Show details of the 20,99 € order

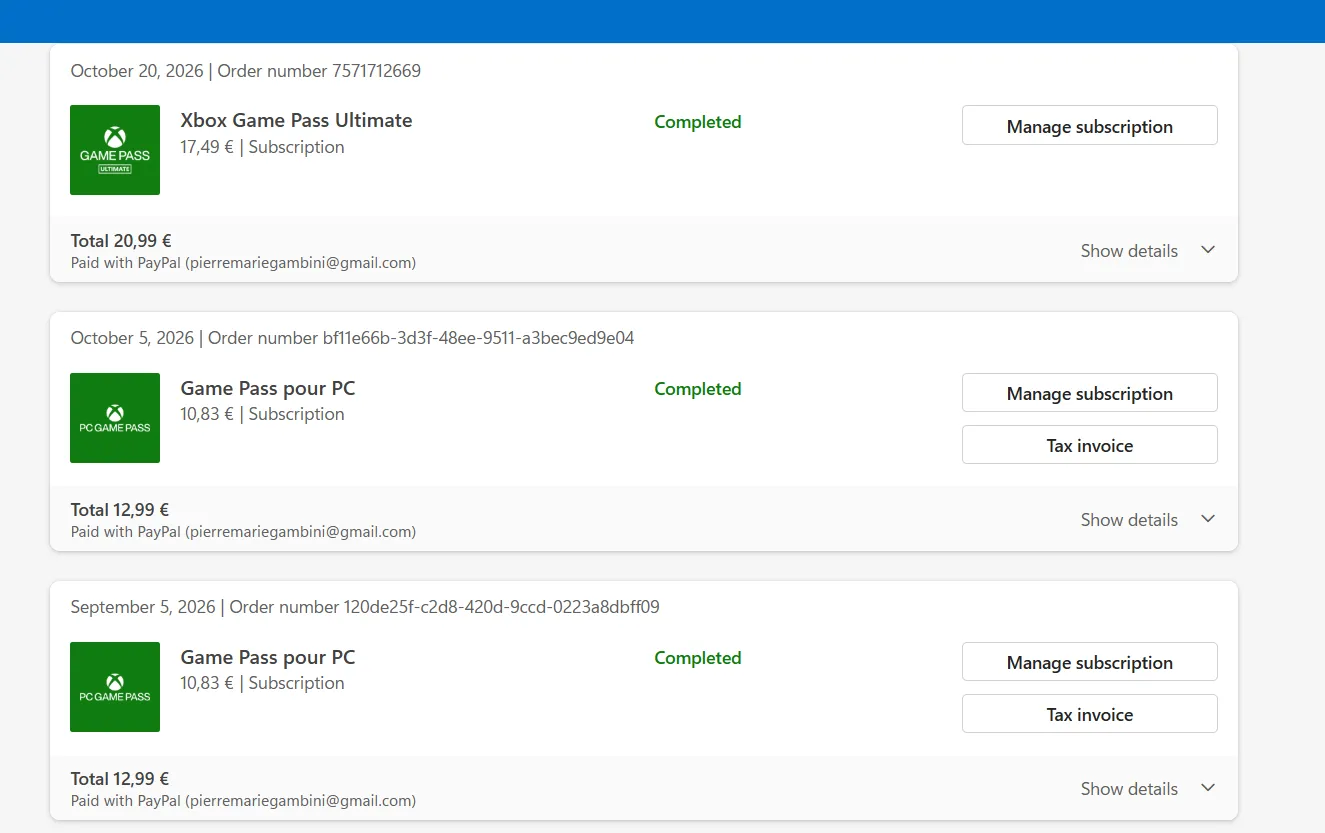1129,251
